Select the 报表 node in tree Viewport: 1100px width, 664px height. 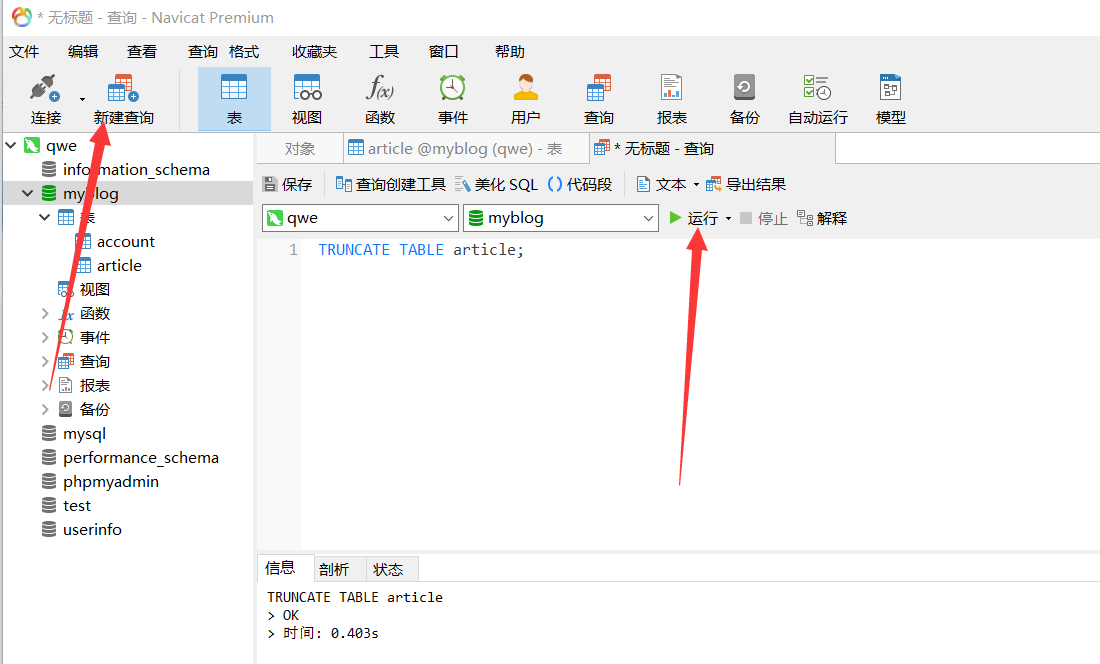94,385
